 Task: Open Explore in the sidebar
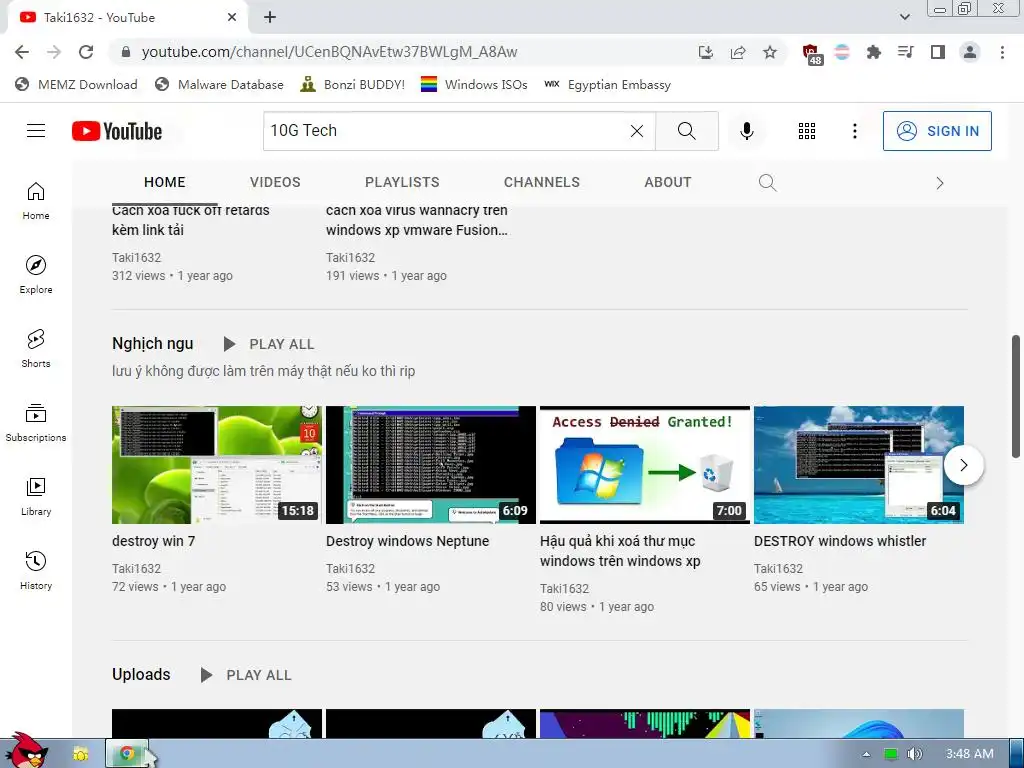pos(36,274)
